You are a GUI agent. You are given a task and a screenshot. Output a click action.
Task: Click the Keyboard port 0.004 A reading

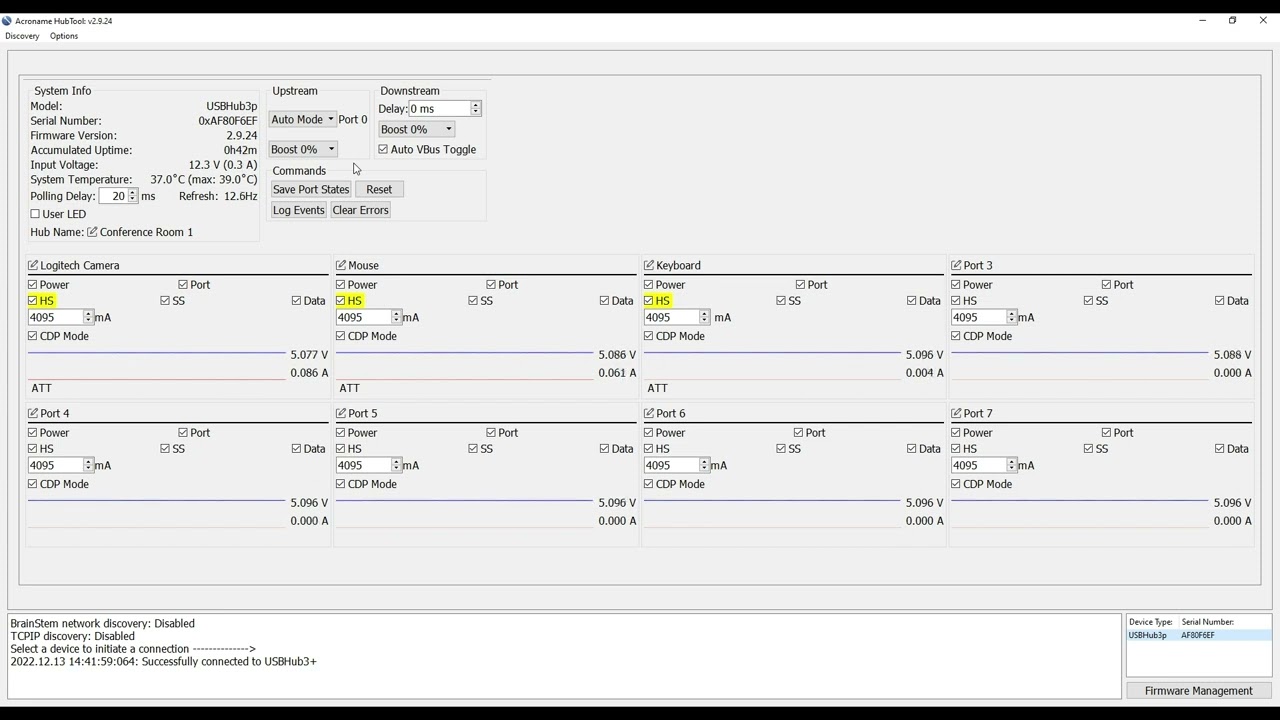coord(925,373)
